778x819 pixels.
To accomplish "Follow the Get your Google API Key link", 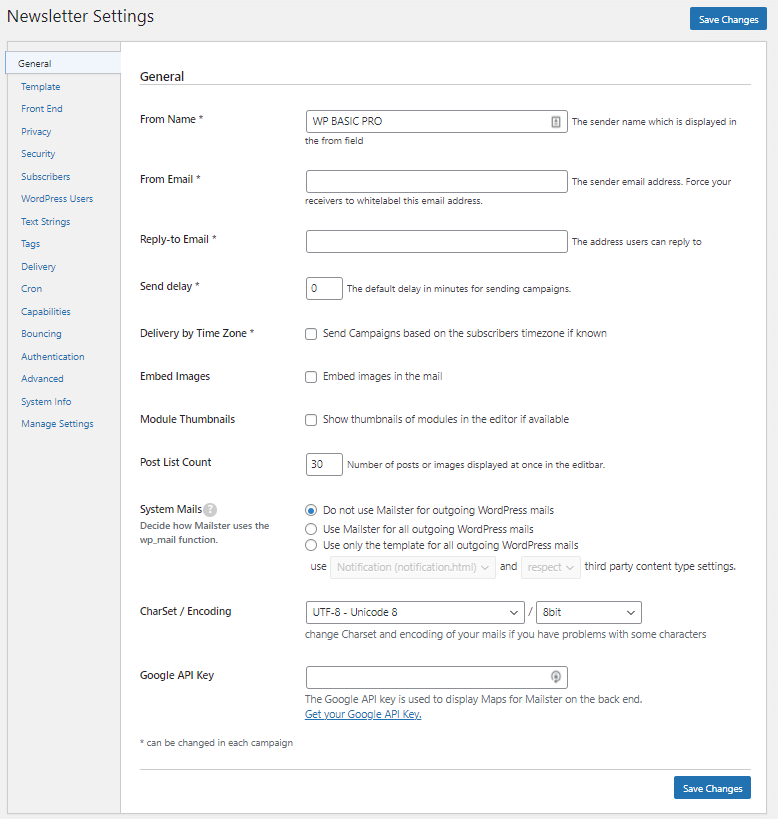I will 363,715.
